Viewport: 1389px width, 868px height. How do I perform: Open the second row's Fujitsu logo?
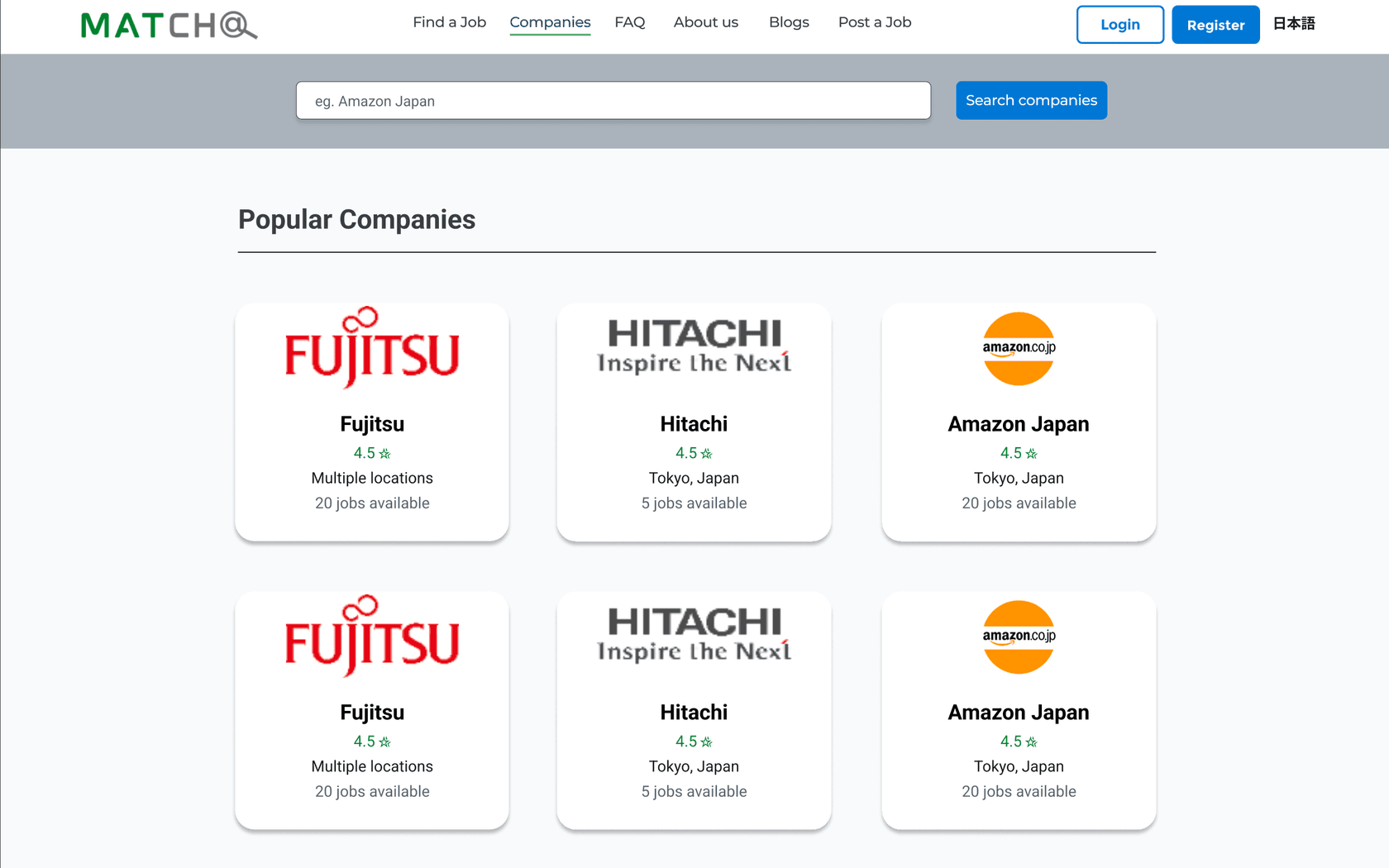click(x=372, y=637)
